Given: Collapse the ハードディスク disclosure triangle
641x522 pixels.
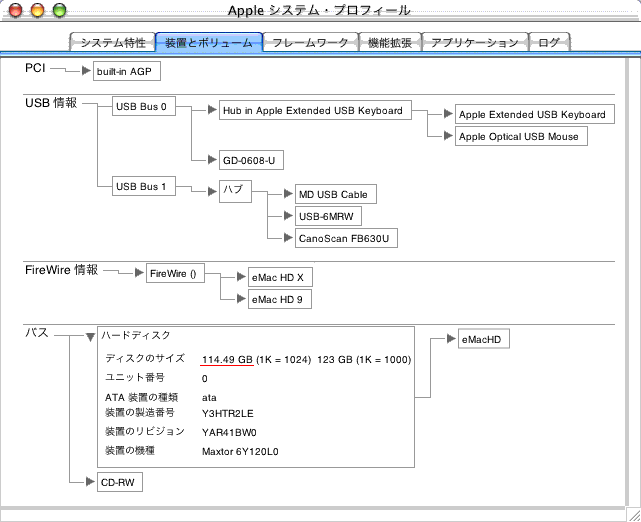Looking at the screenshot, I should click(90, 337).
